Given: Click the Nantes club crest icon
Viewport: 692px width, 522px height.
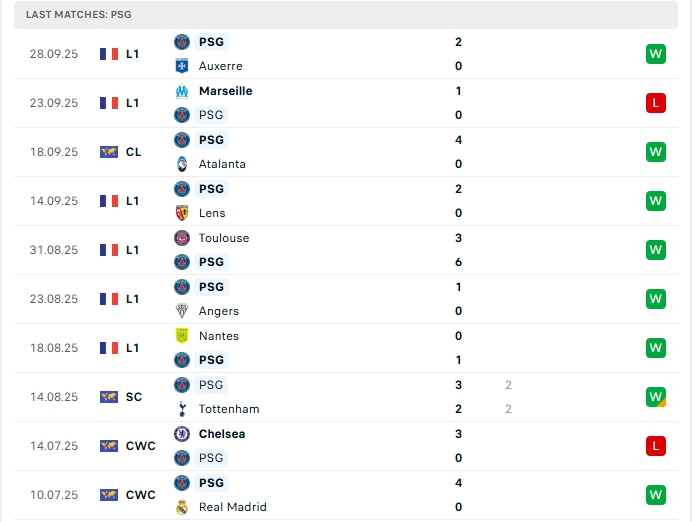Looking at the screenshot, I should point(182,336).
